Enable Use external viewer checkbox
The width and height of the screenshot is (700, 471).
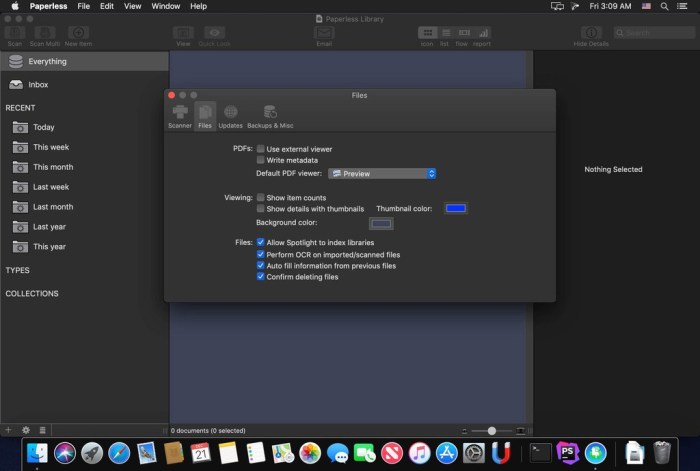[261, 149]
